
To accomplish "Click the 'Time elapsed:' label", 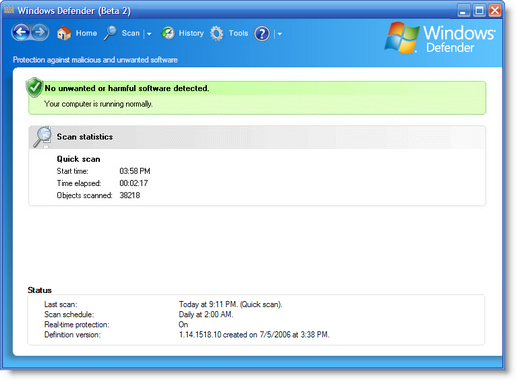I will tap(79, 183).
